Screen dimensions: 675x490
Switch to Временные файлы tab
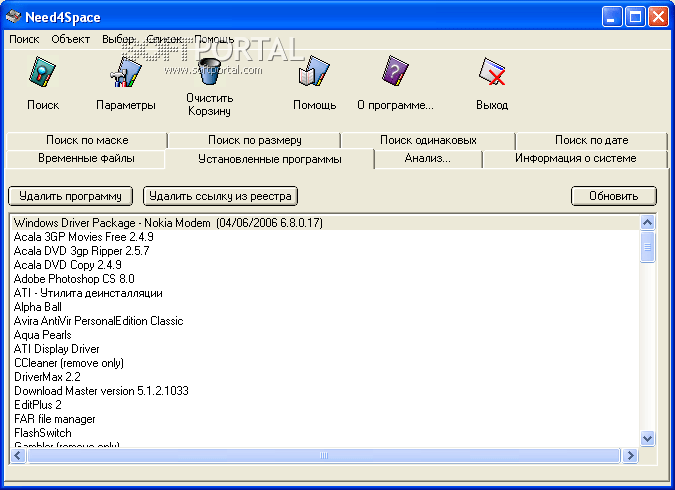86,158
